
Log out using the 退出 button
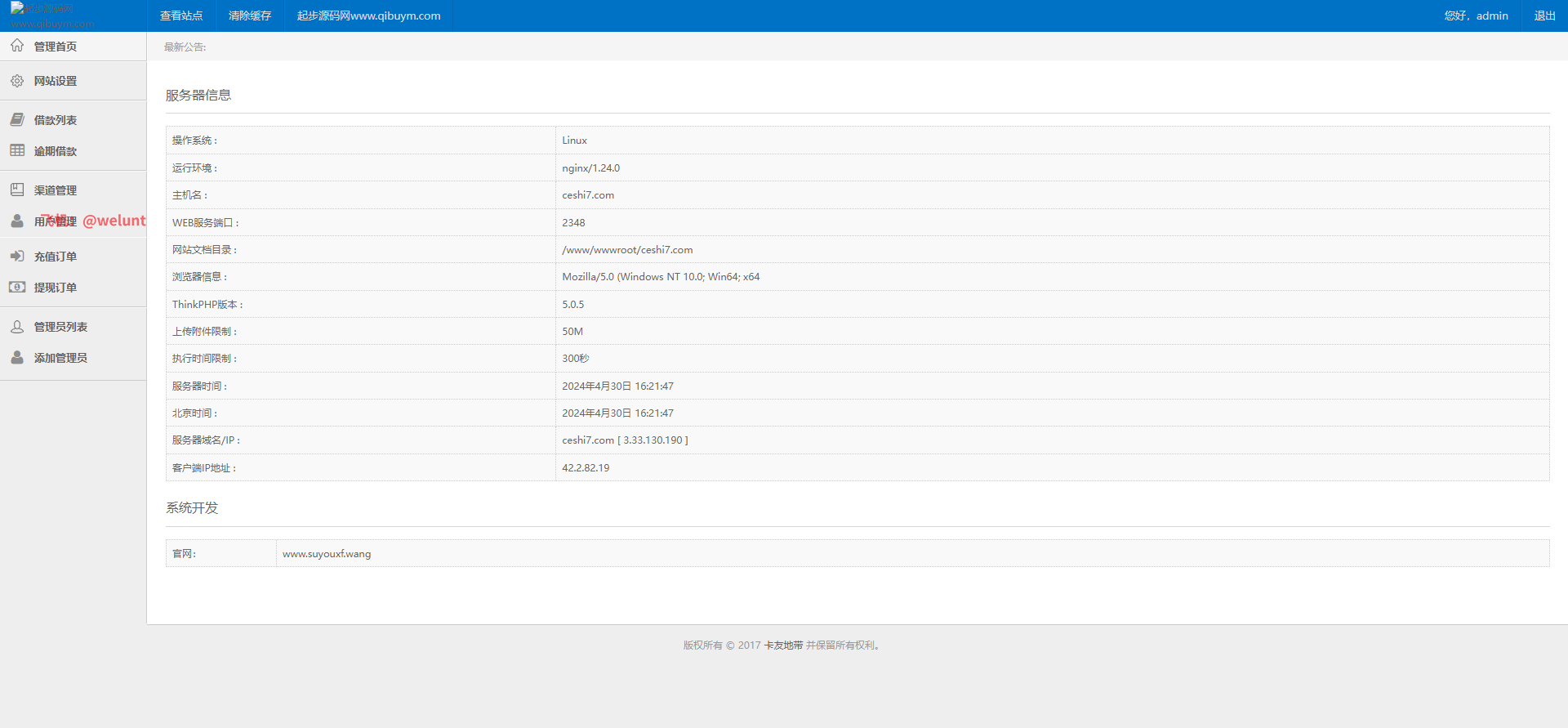point(1544,16)
